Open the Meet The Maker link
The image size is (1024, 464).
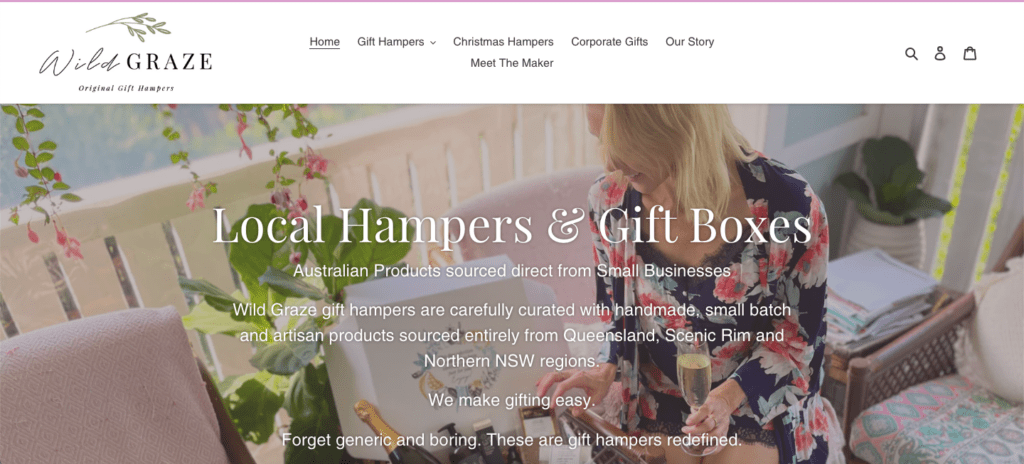512,63
